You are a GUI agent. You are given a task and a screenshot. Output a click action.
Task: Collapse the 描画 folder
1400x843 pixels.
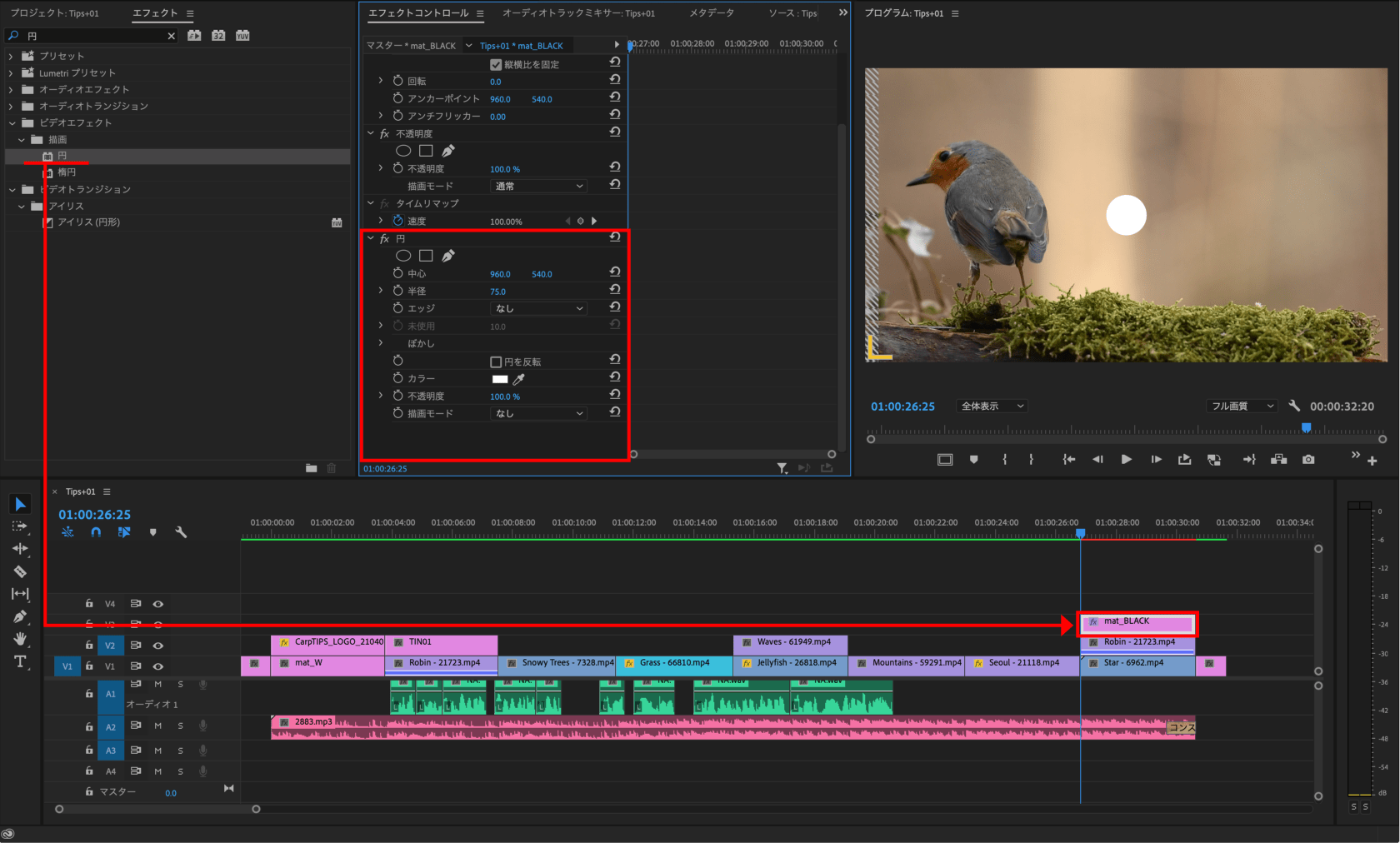pos(21,139)
